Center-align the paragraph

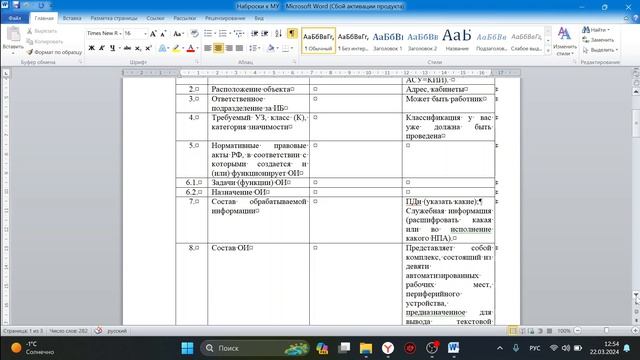(x=218, y=49)
